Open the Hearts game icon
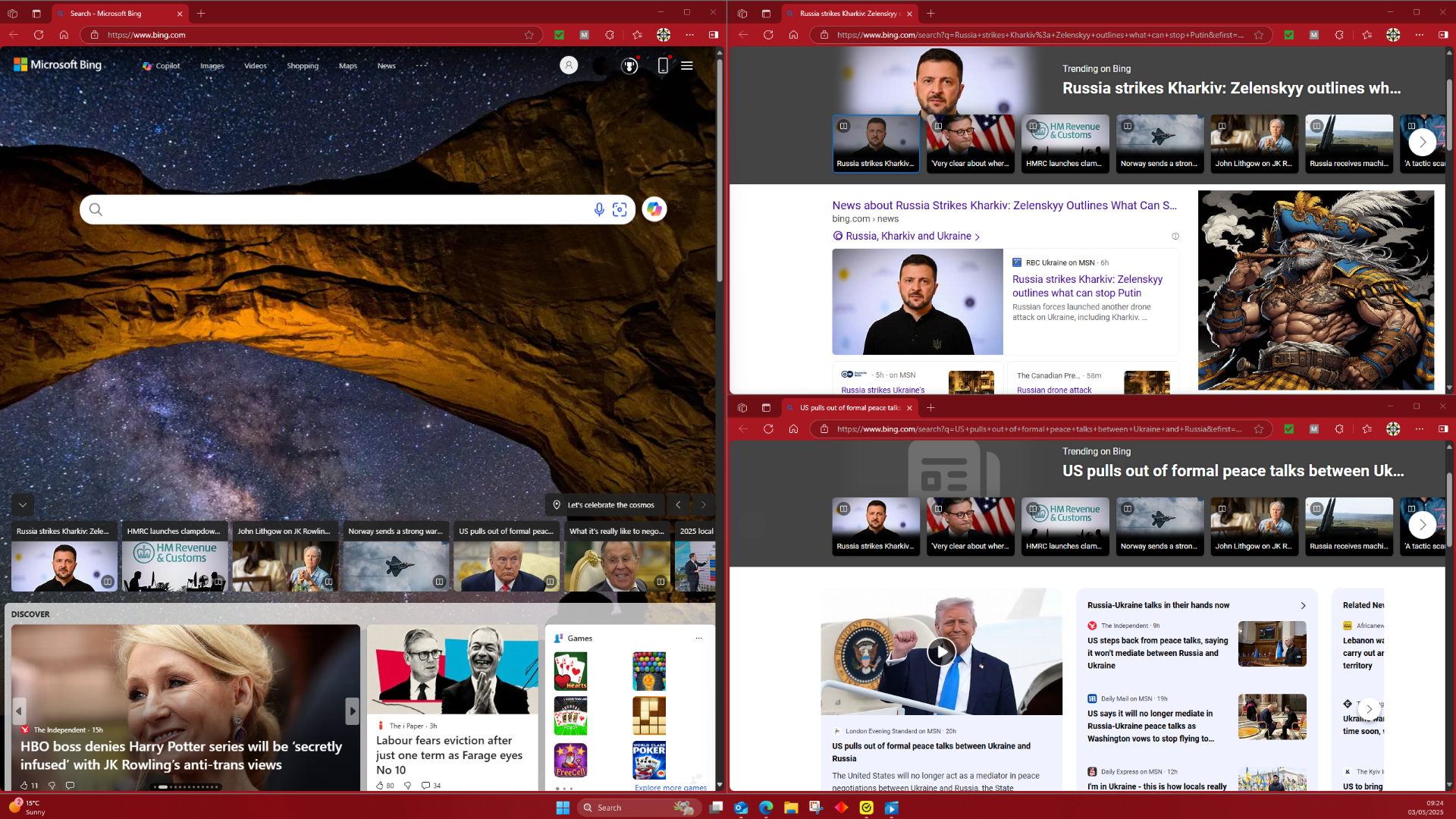The image size is (1456, 819). pos(570,671)
